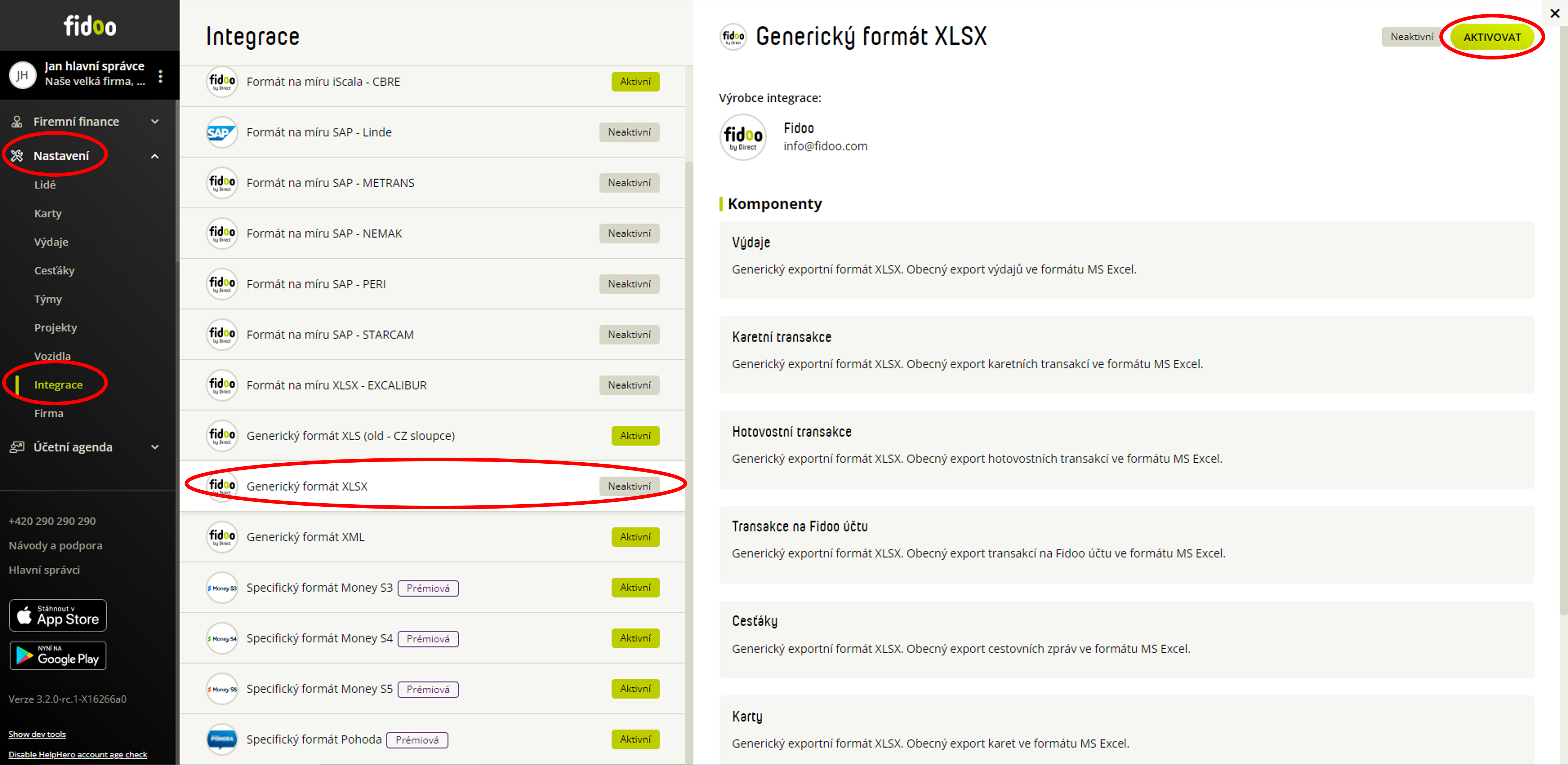Activate integration with AKTIVOVAT button
The width and height of the screenshot is (1568, 765).
[x=1491, y=37]
